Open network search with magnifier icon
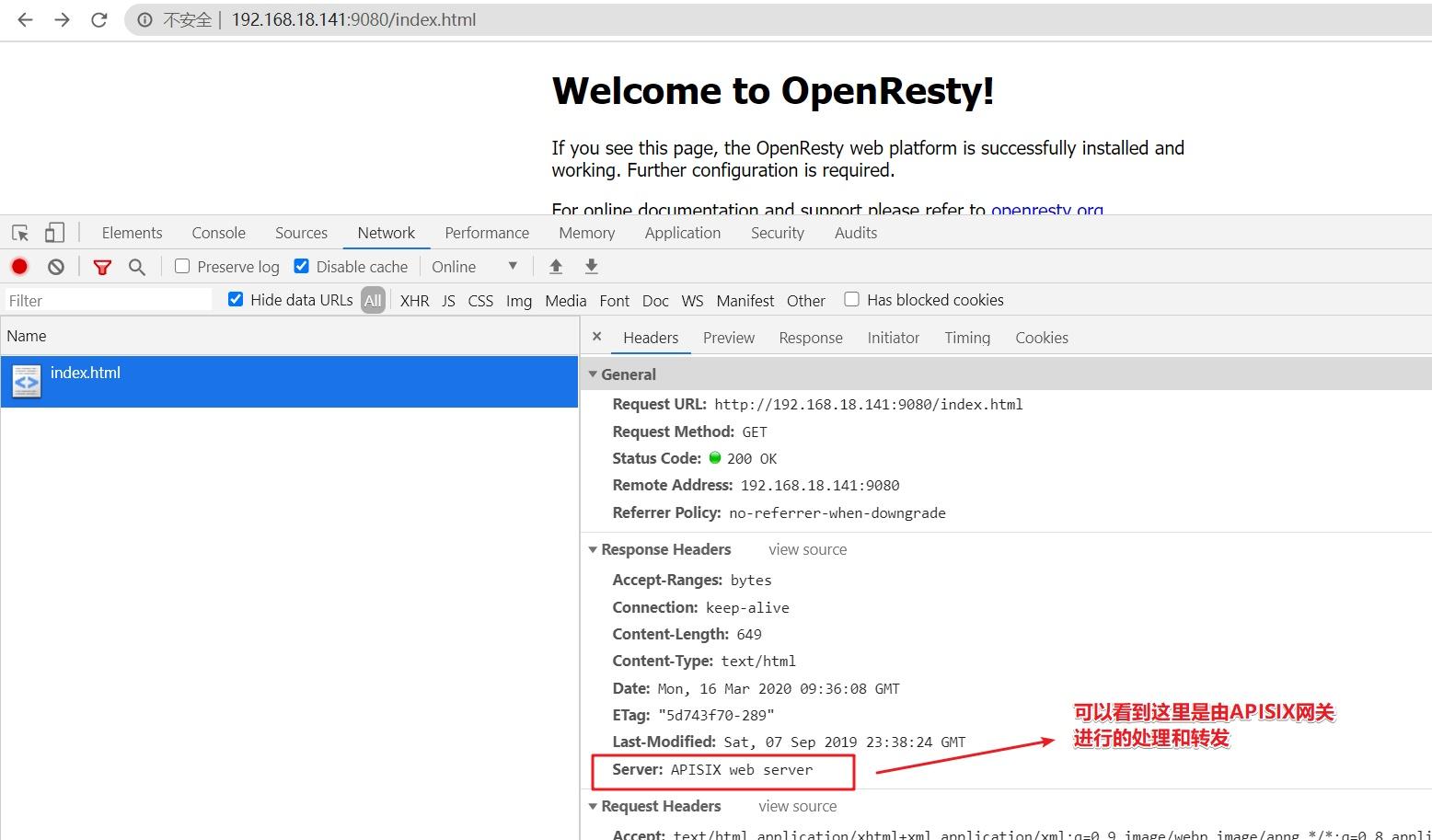Screen dimensions: 1432x840 point(137,267)
